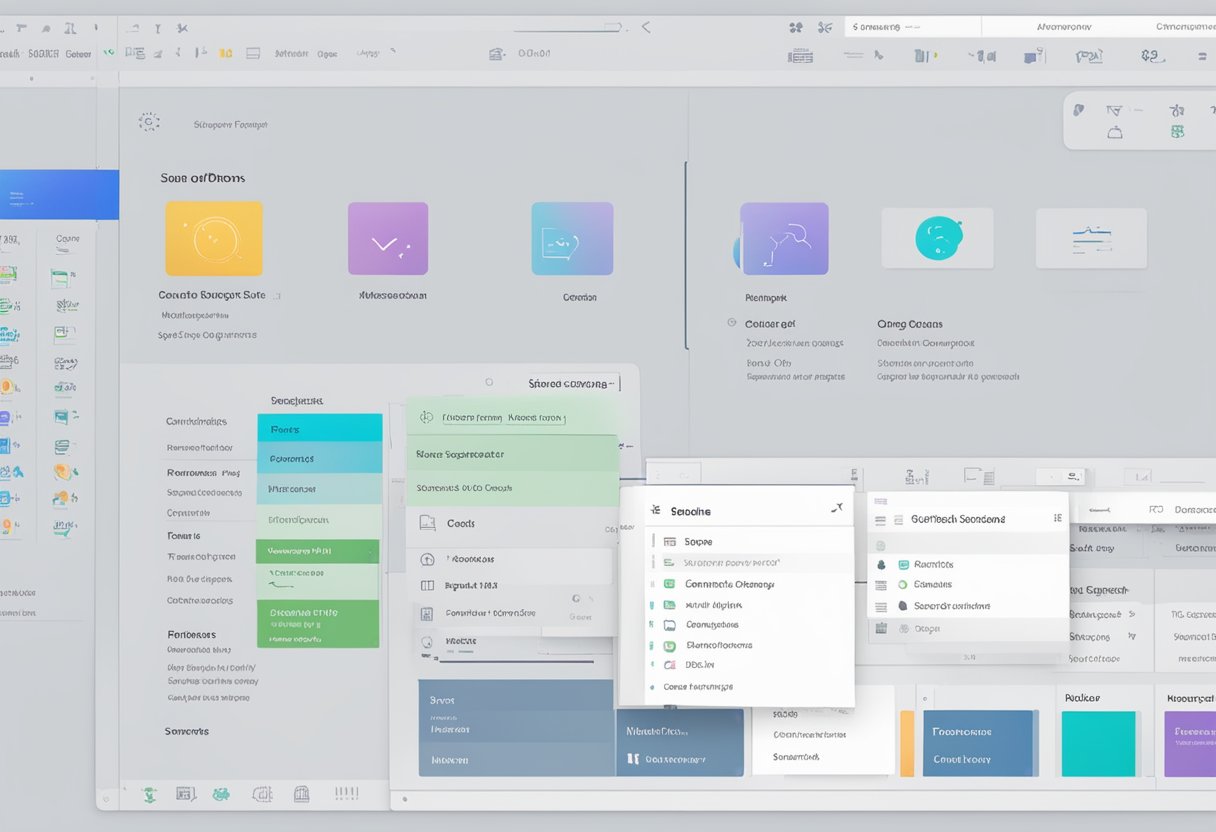
Task: Click the back chevron in the top bar
Action: [x=645, y=27]
